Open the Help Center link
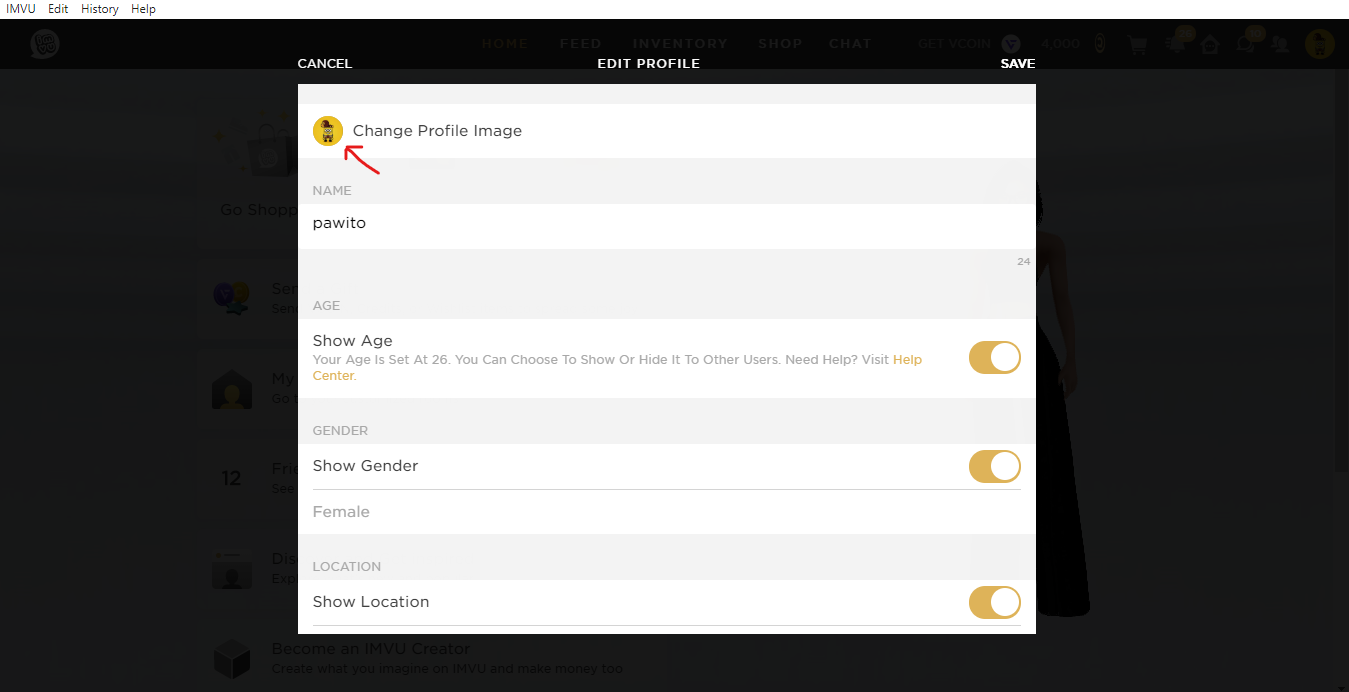 click(907, 360)
